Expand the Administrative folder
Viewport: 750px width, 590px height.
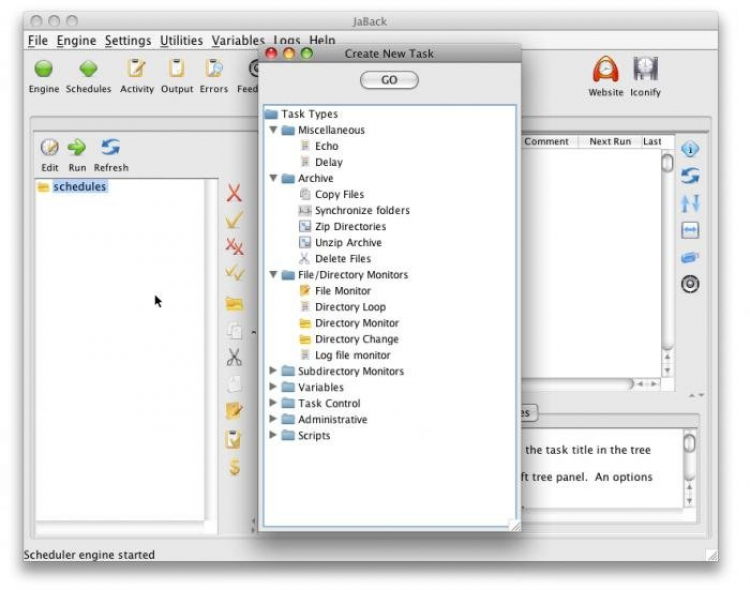(x=273, y=419)
